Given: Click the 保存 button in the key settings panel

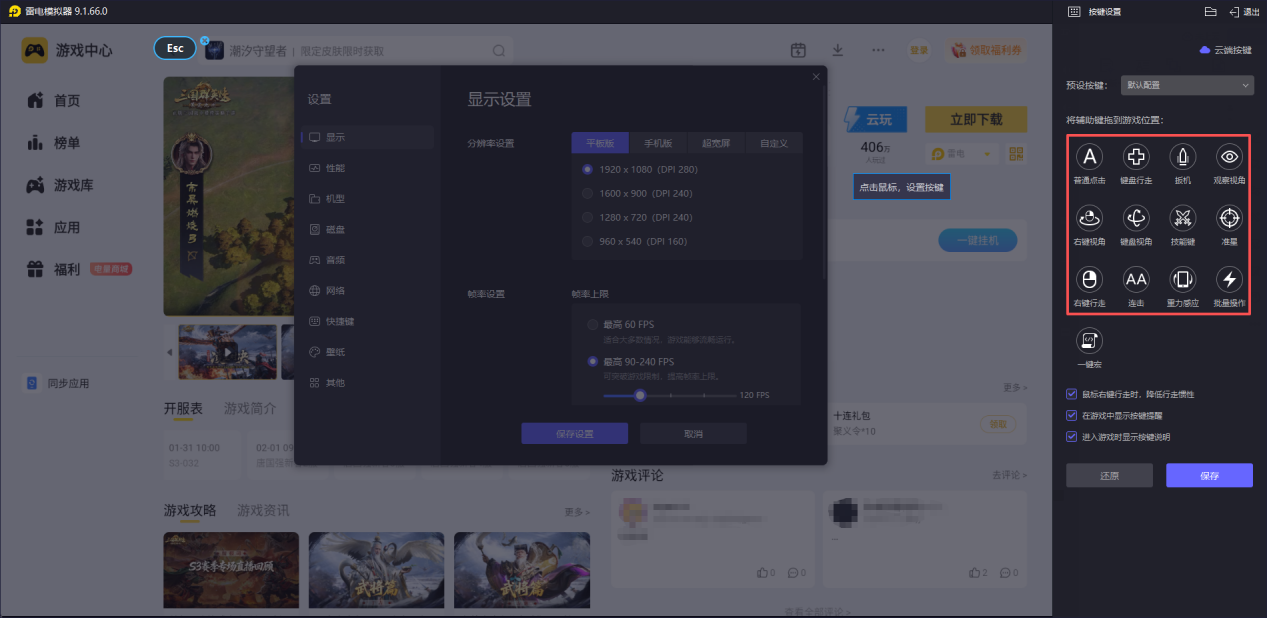Looking at the screenshot, I should coord(1209,475).
